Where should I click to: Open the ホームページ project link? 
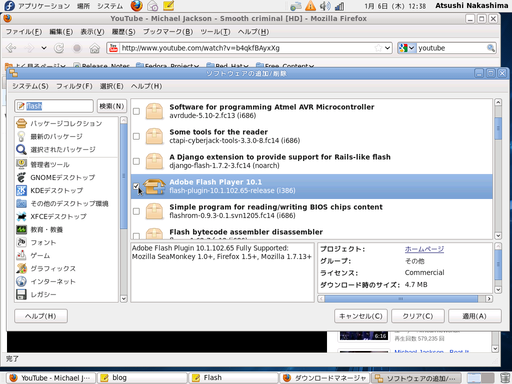(424, 249)
